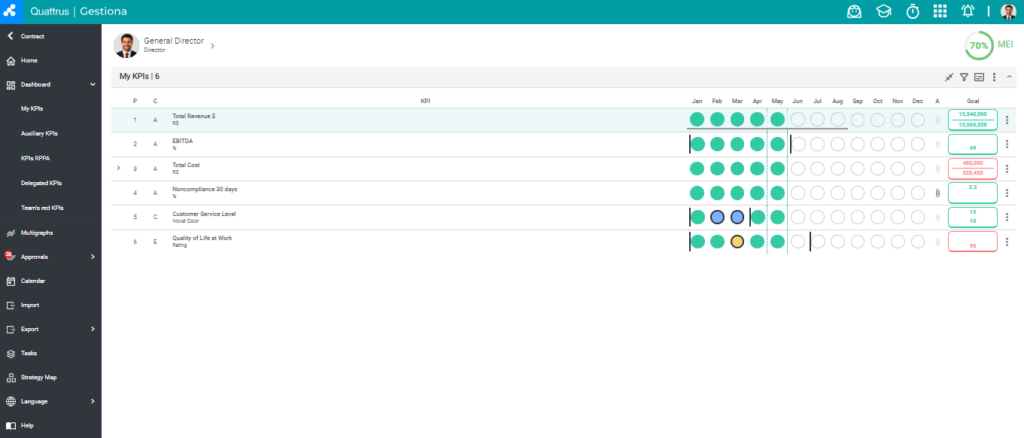Open Auxiliary KPIs in sidebar

pyautogui.click(x=39, y=133)
